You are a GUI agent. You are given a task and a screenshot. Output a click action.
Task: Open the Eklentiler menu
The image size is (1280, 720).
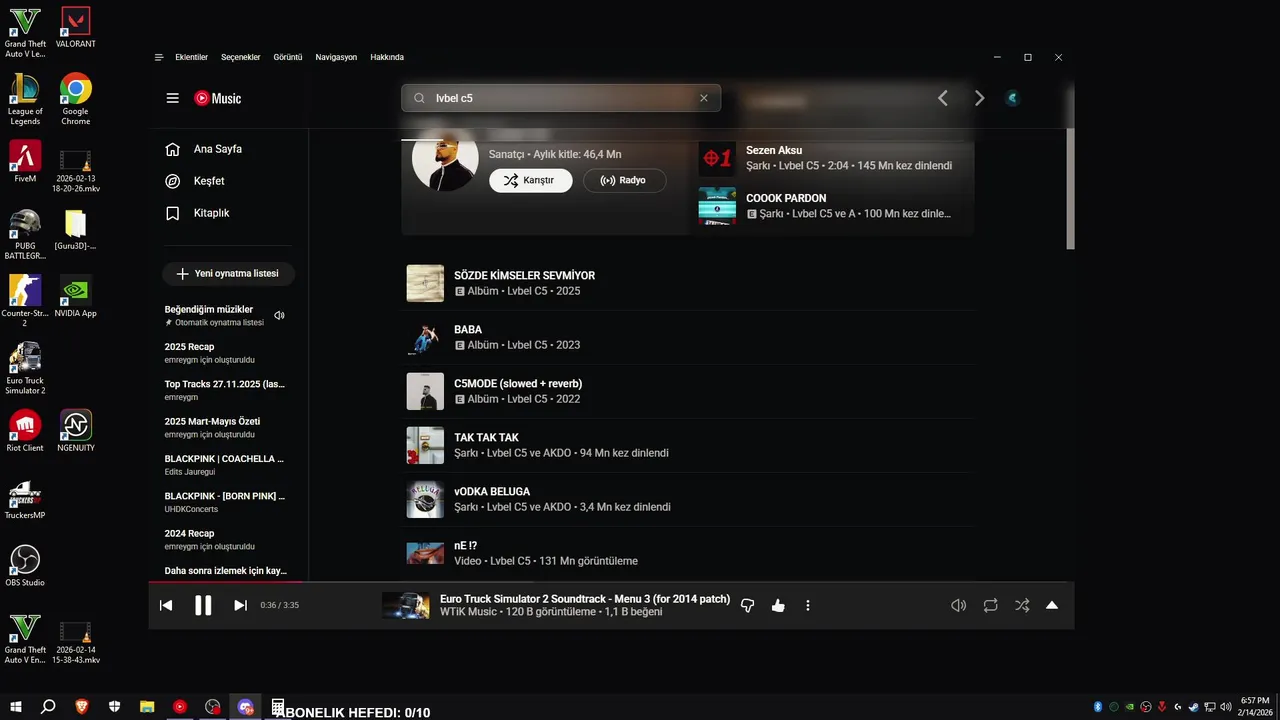(191, 57)
